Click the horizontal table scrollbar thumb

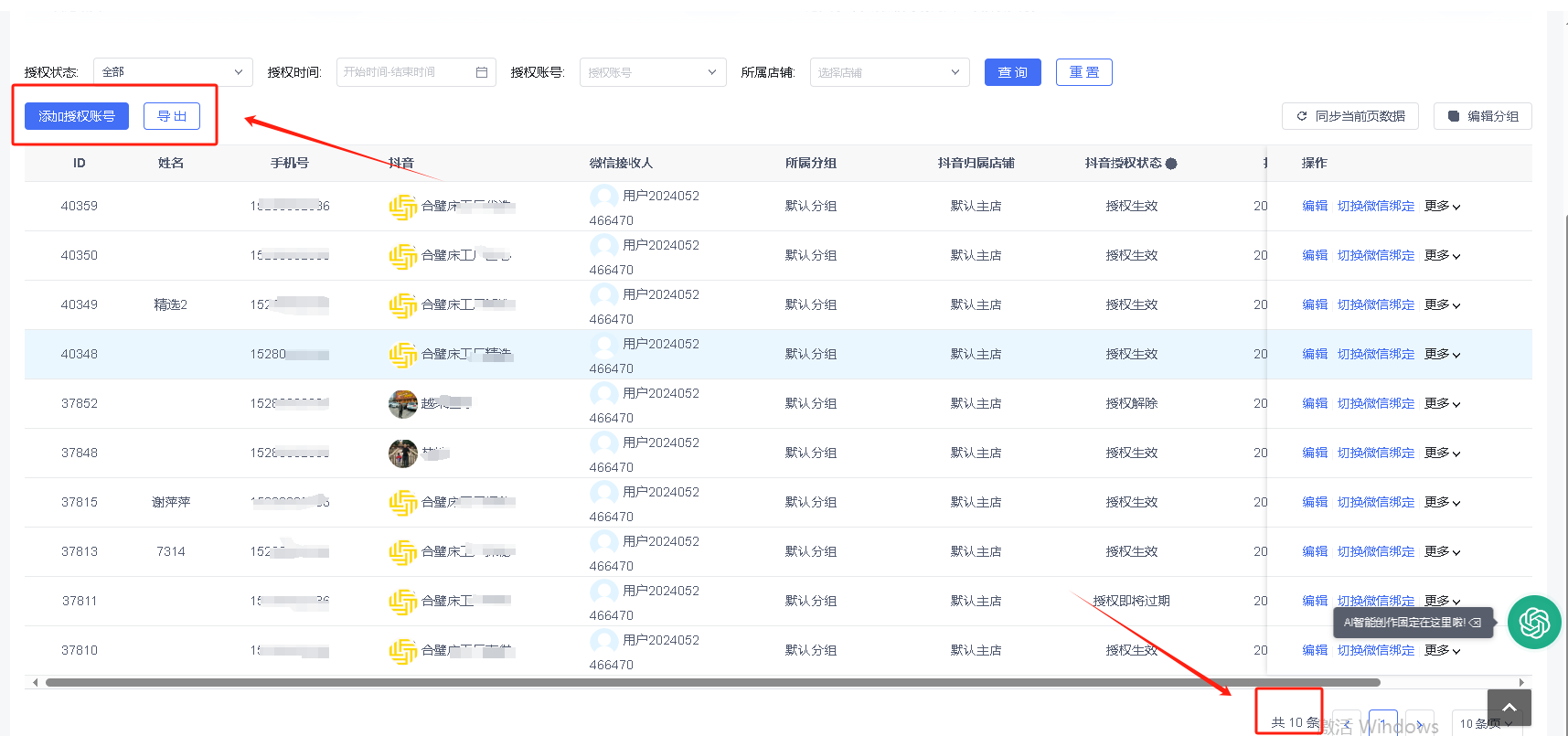[712, 682]
